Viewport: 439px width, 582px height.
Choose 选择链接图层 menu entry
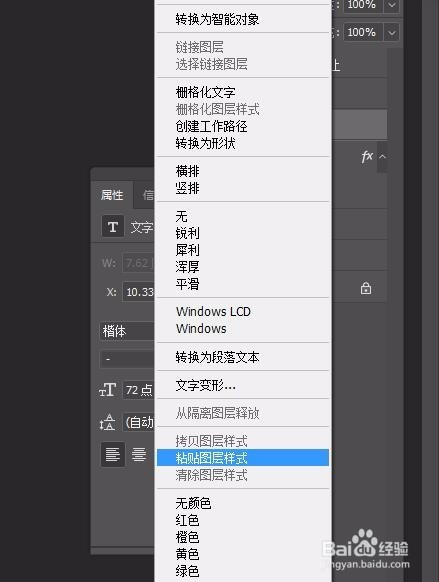pyautogui.click(x=243, y=64)
